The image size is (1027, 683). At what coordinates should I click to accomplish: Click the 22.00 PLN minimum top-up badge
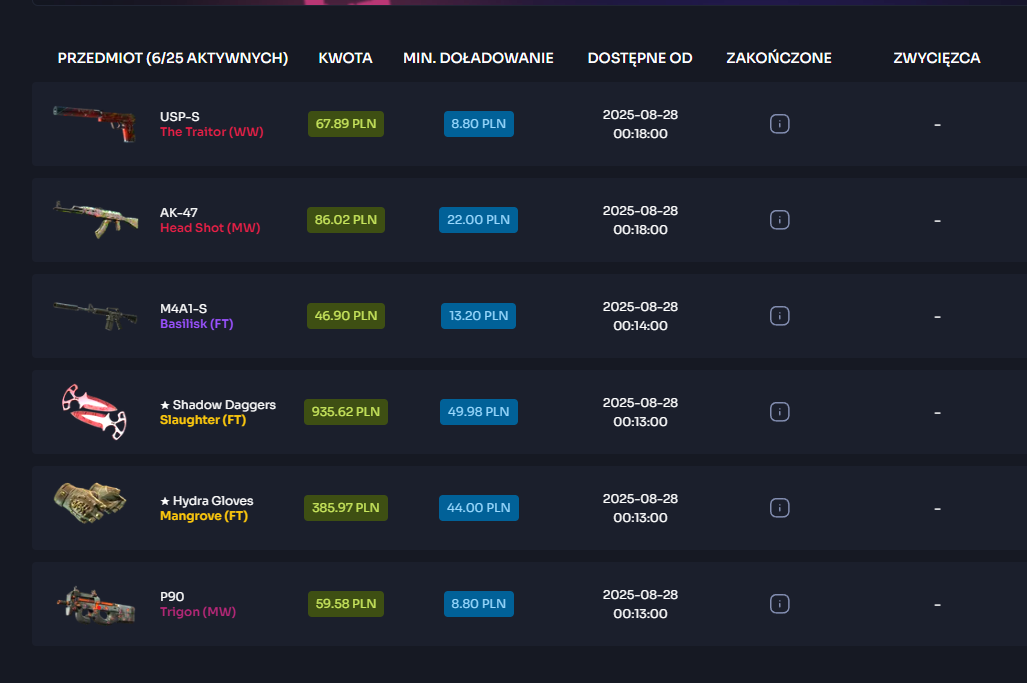click(479, 220)
